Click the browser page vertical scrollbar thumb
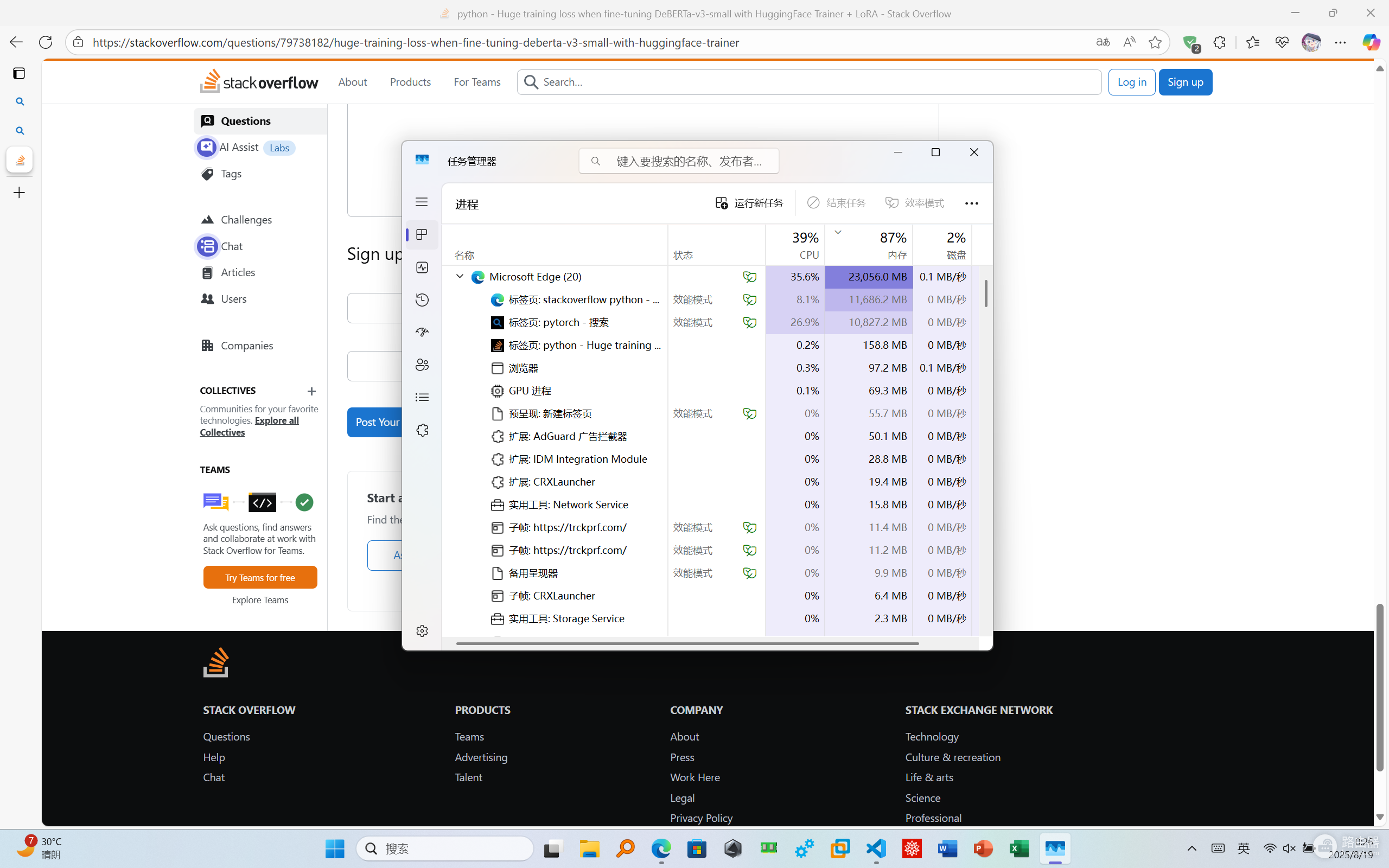Screen dimensions: 1389x868 (1380, 688)
